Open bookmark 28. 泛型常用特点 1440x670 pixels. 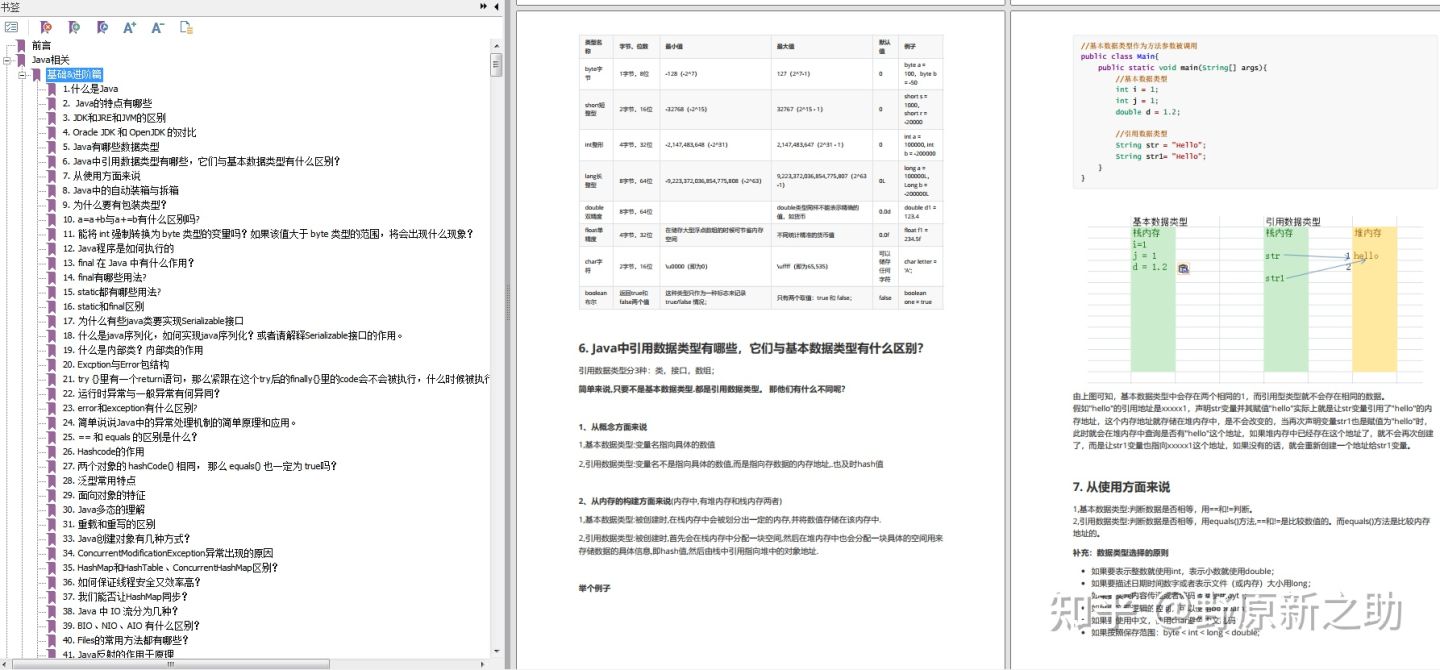coord(99,480)
